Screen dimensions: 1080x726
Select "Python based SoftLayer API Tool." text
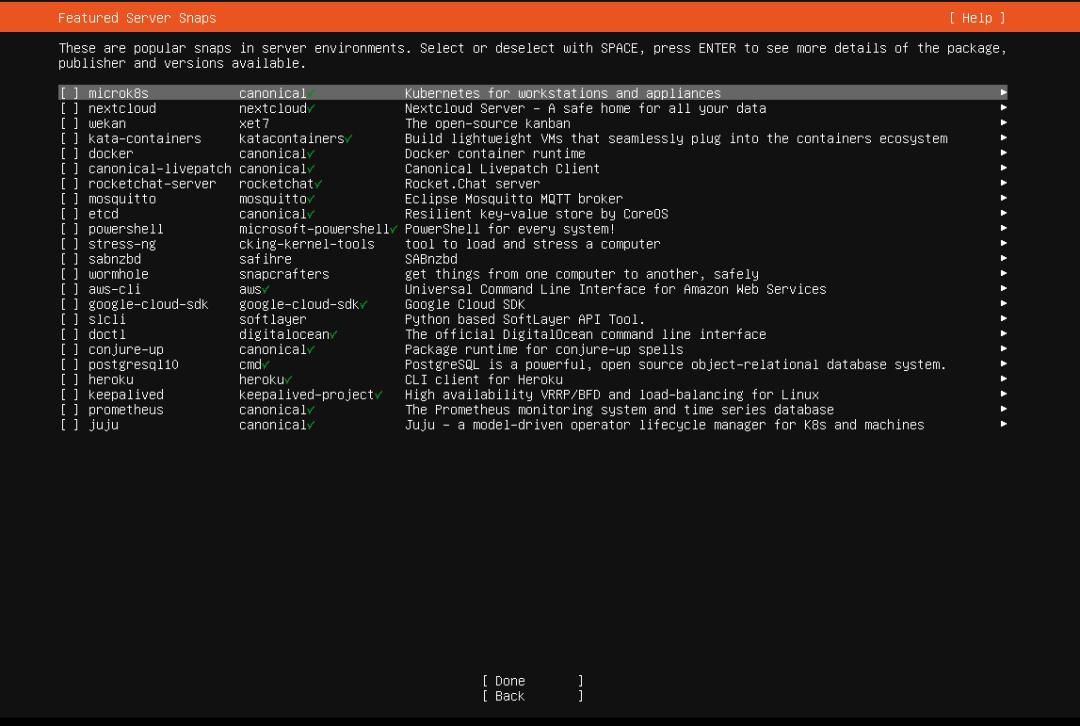click(525, 320)
